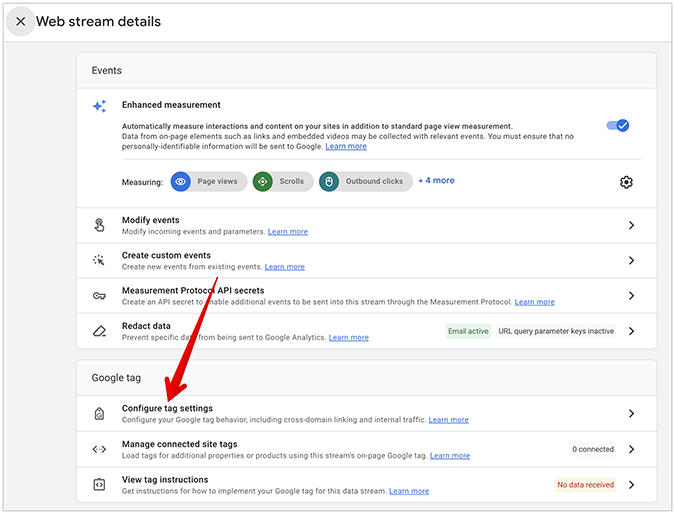Viewport: 675px width, 514px height.
Task: Expand Measurement Protocol API secrets chevron
Action: 631,296
